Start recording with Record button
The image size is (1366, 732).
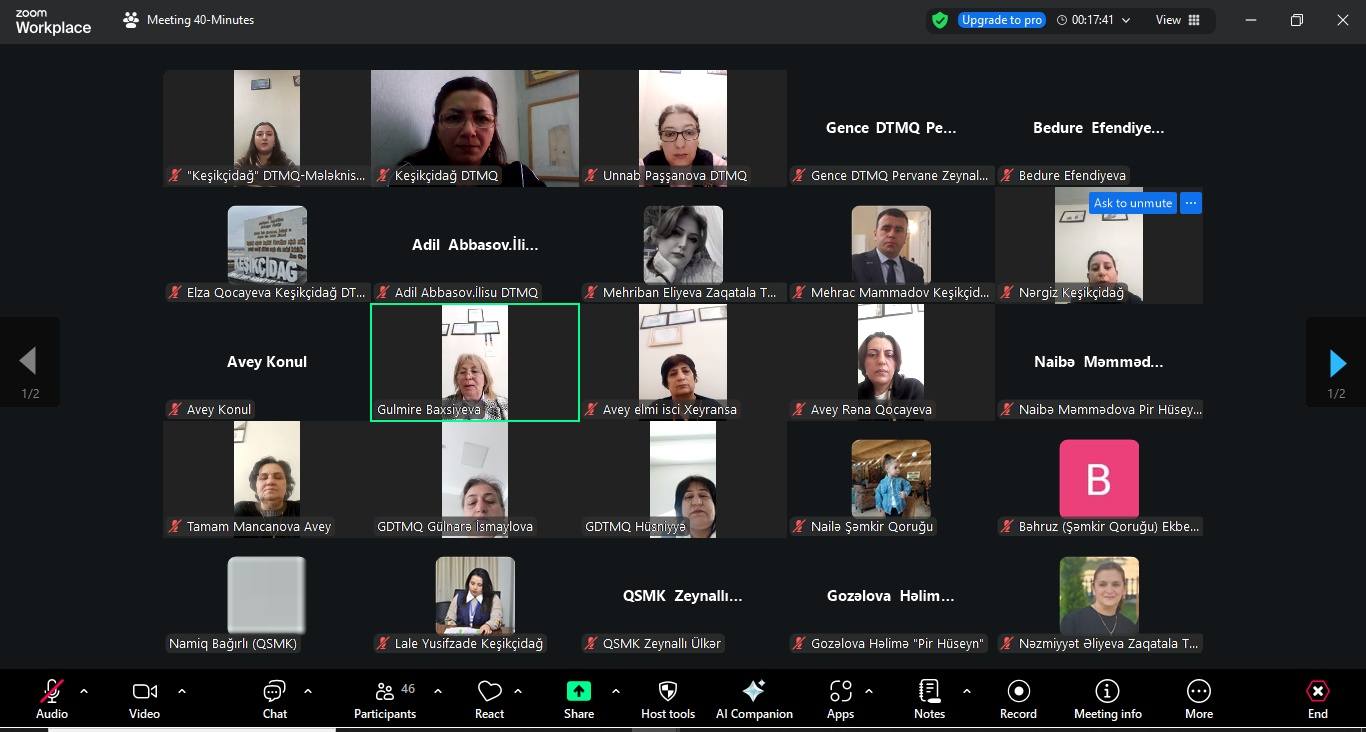[x=1018, y=699]
